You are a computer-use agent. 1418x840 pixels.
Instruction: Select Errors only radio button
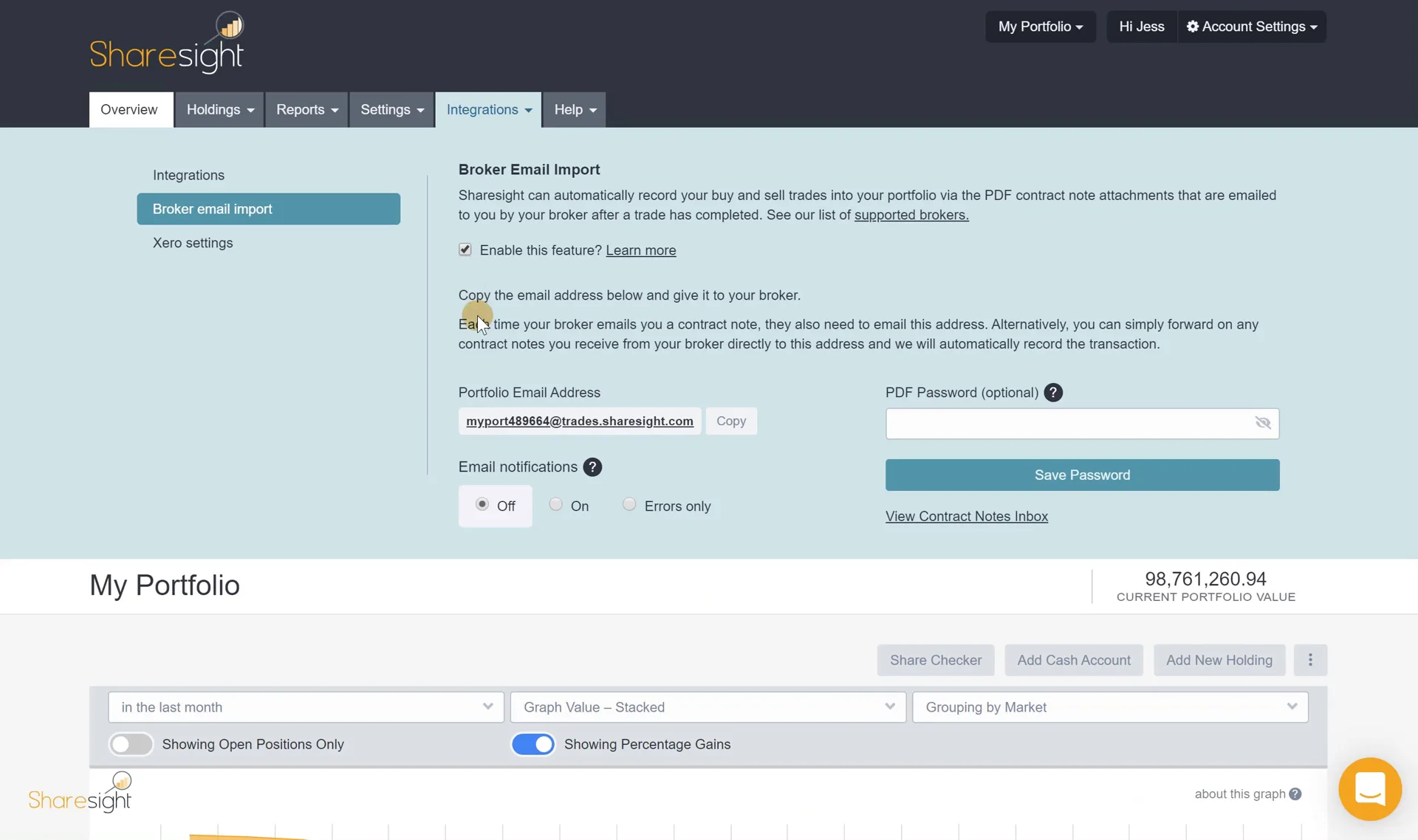tap(628, 505)
